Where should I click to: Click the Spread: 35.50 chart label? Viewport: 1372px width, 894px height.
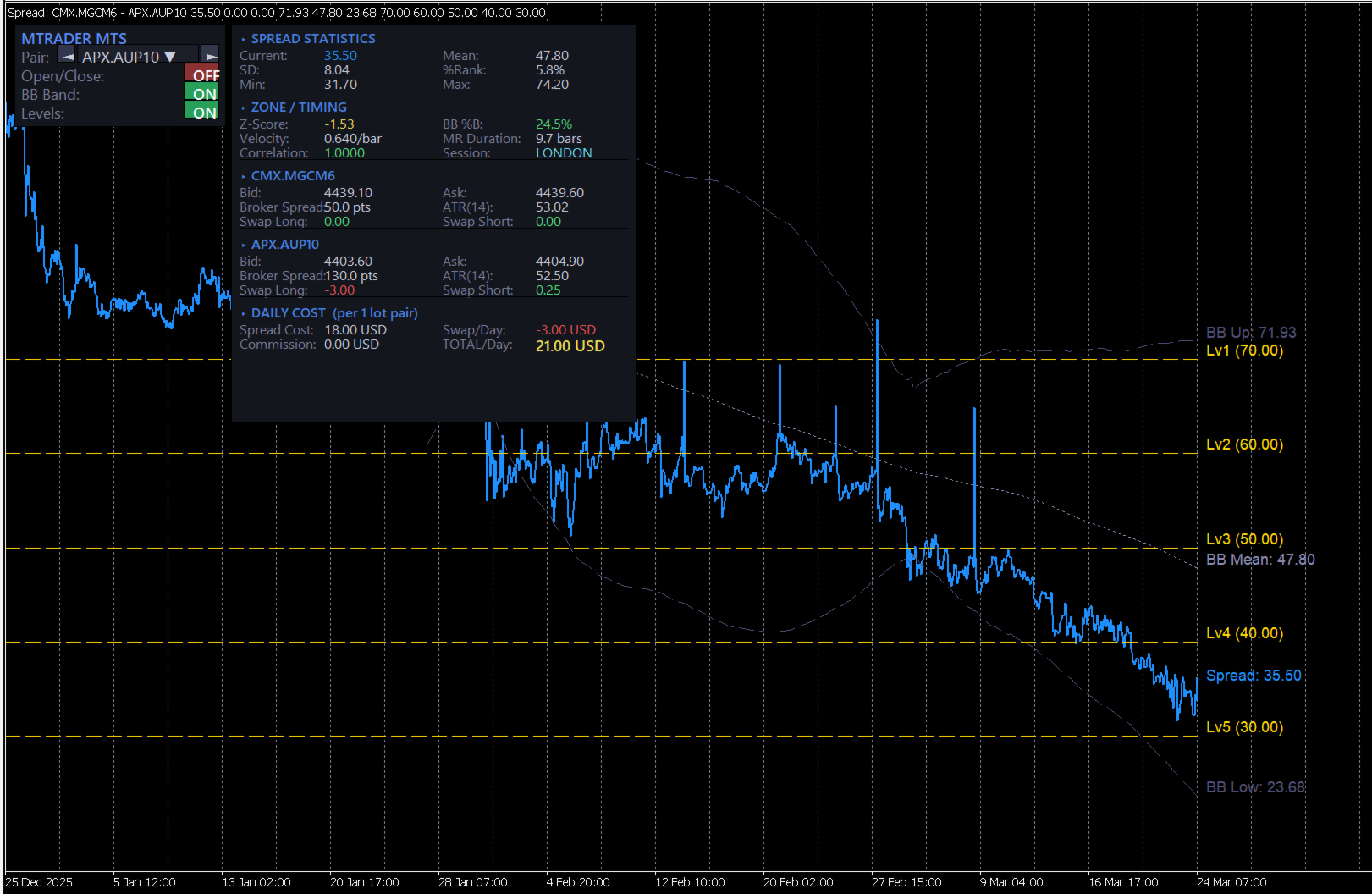1254,676
